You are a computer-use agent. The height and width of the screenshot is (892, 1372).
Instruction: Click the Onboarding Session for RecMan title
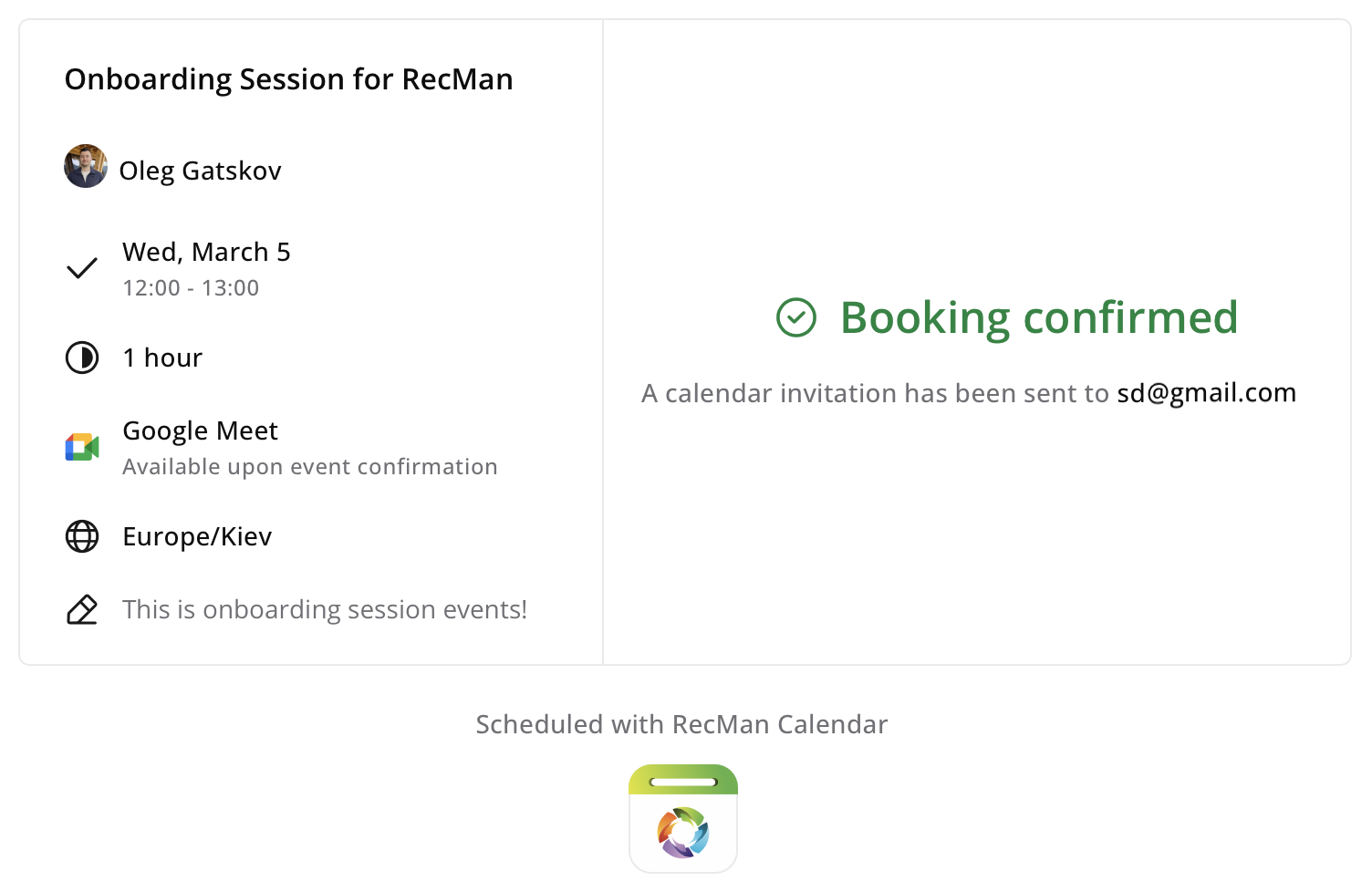click(x=288, y=79)
